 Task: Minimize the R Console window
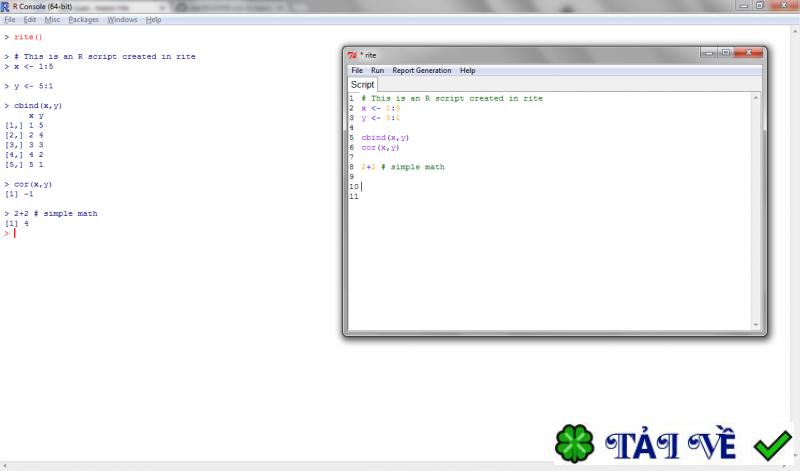coord(744,6)
